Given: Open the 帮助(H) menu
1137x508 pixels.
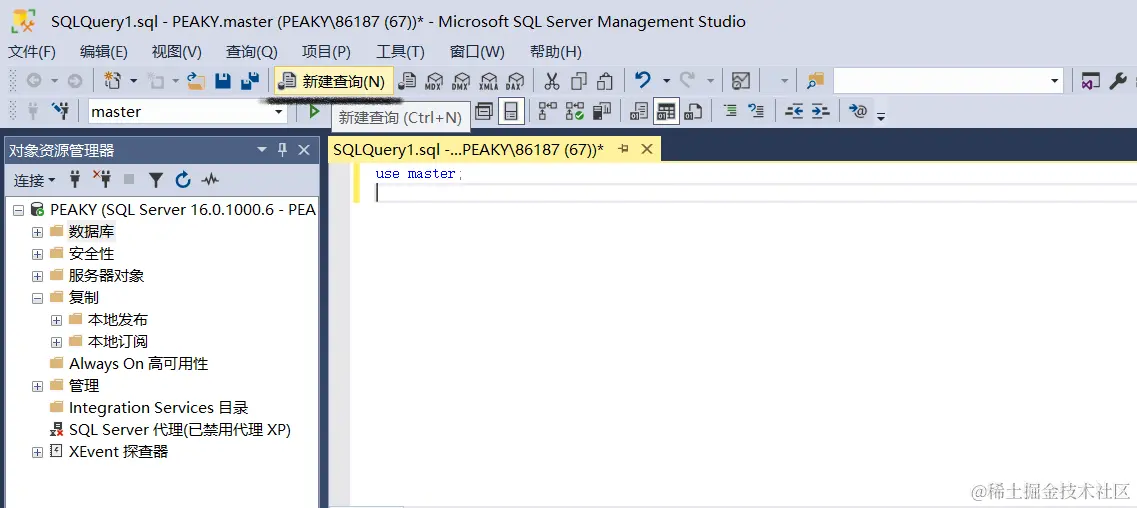Looking at the screenshot, I should (x=556, y=51).
